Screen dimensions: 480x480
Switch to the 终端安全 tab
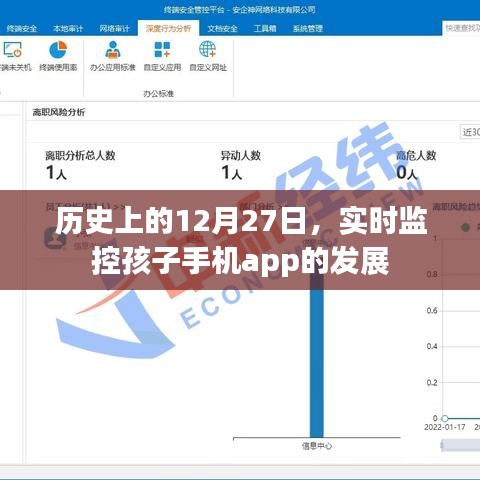22,29
